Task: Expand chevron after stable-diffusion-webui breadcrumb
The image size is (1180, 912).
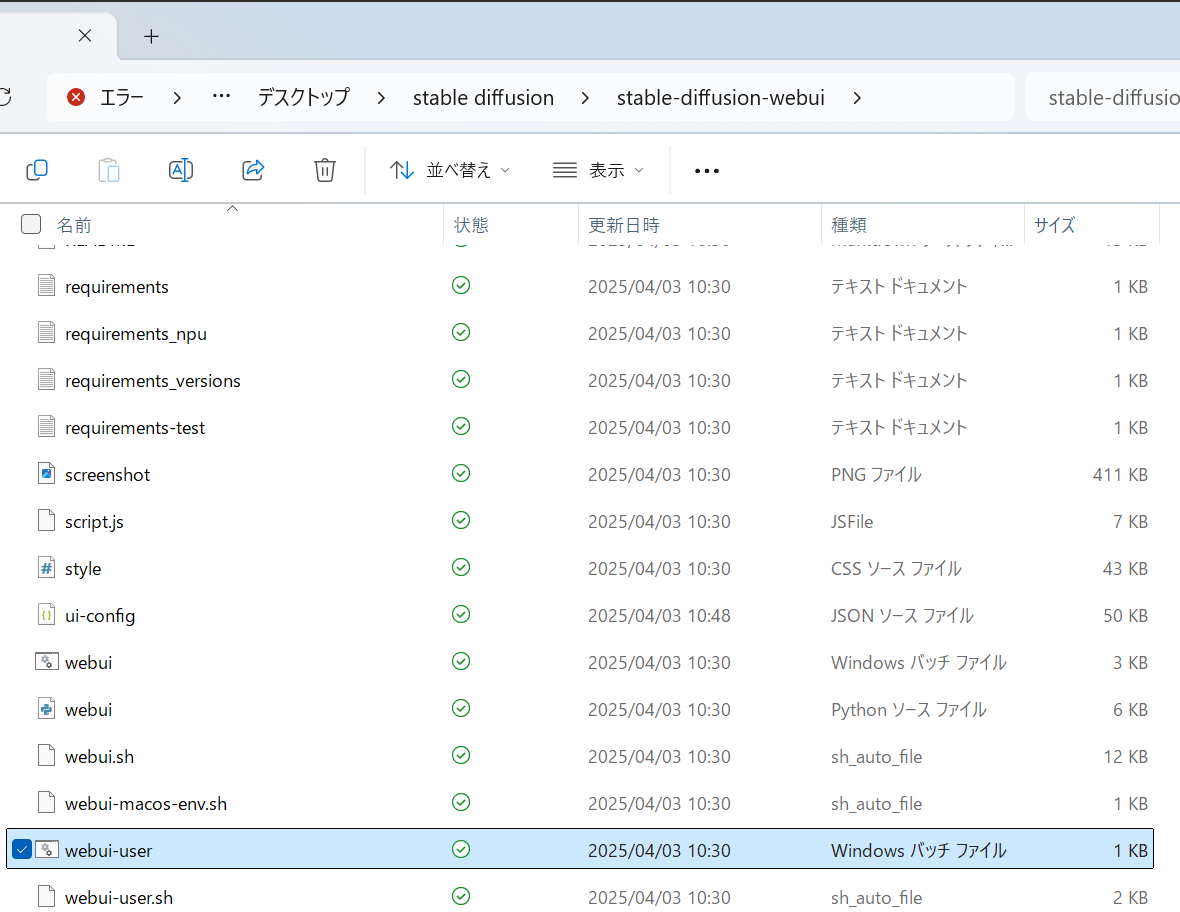Action: [x=856, y=98]
